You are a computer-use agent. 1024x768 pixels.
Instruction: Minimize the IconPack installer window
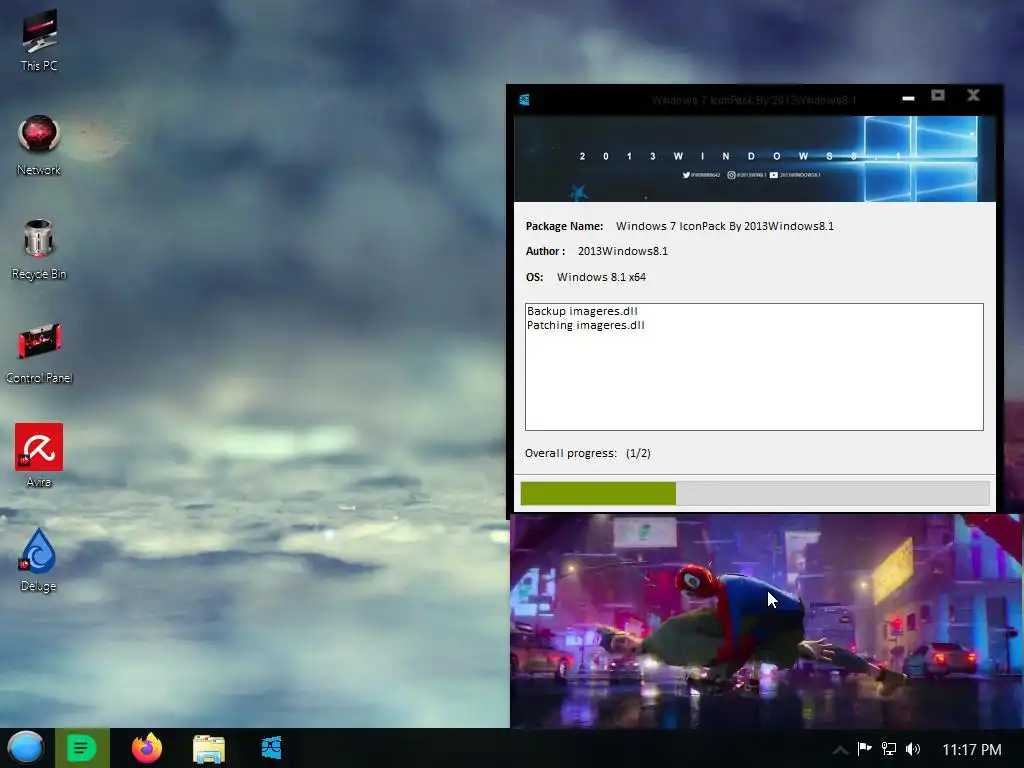[x=908, y=97]
